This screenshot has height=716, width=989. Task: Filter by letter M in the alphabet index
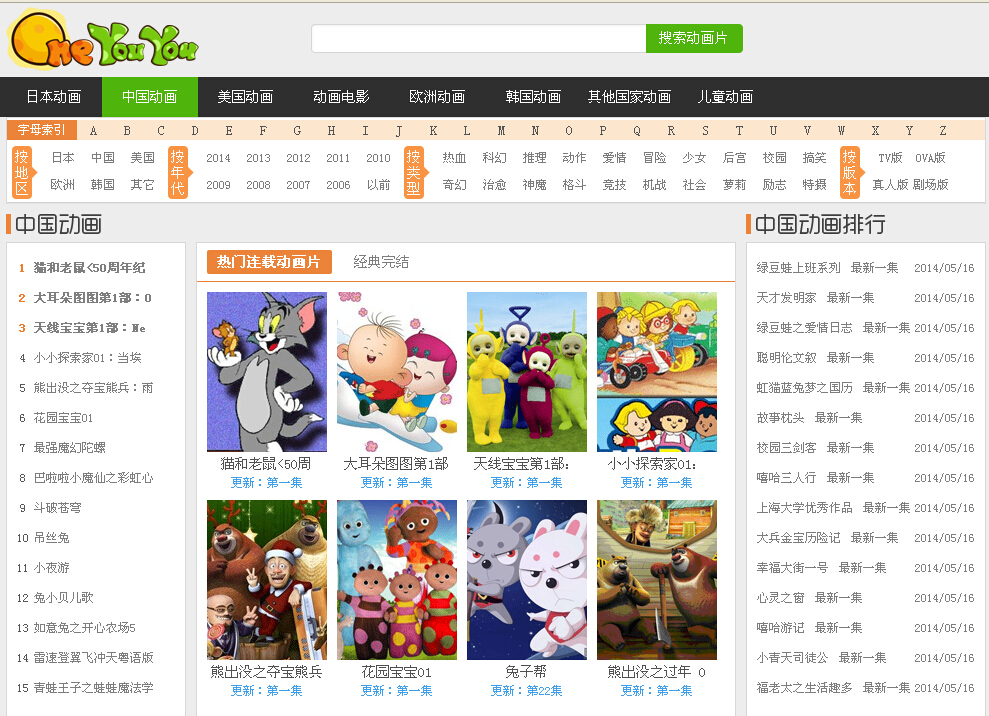[501, 131]
